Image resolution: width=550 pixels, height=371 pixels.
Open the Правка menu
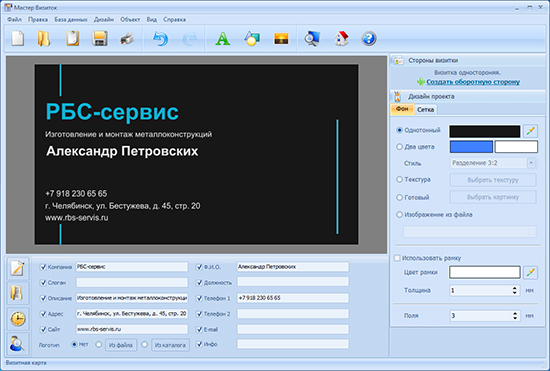38,19
